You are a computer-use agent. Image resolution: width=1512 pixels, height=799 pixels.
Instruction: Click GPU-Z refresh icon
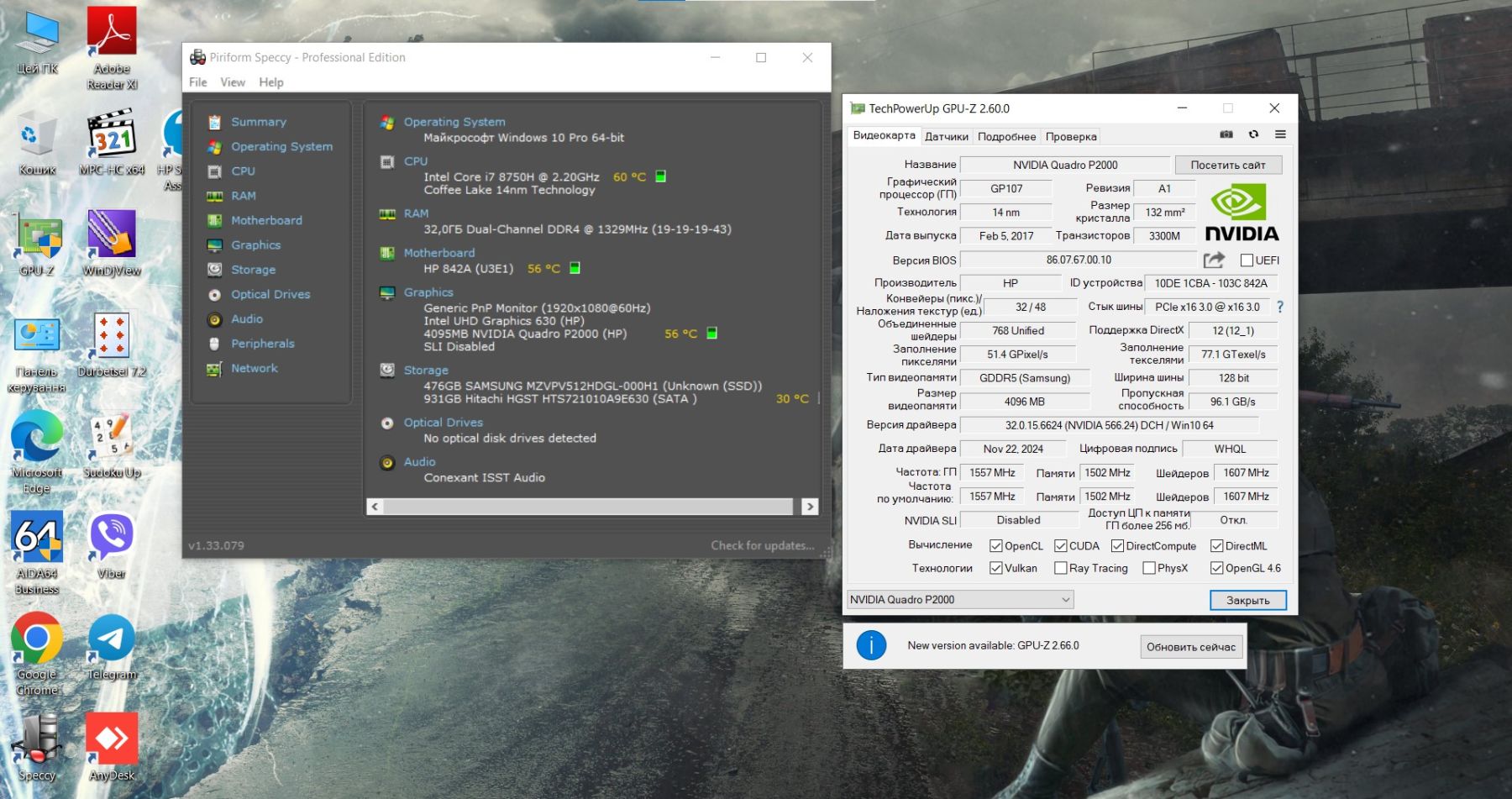(1253, 134)
